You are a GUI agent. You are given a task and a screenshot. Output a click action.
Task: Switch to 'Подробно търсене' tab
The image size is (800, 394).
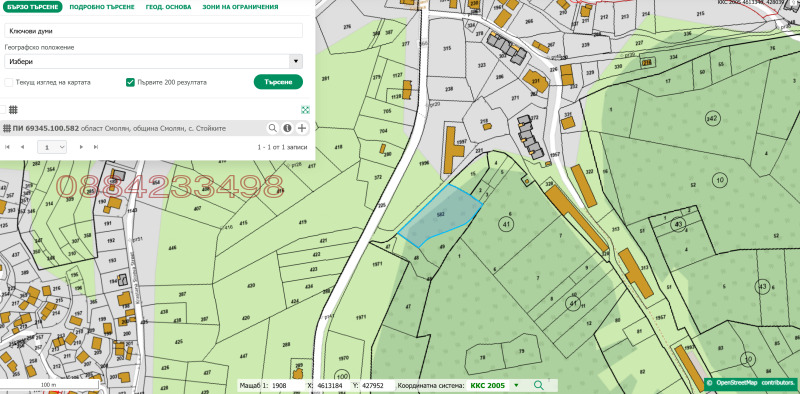[102, 7]
